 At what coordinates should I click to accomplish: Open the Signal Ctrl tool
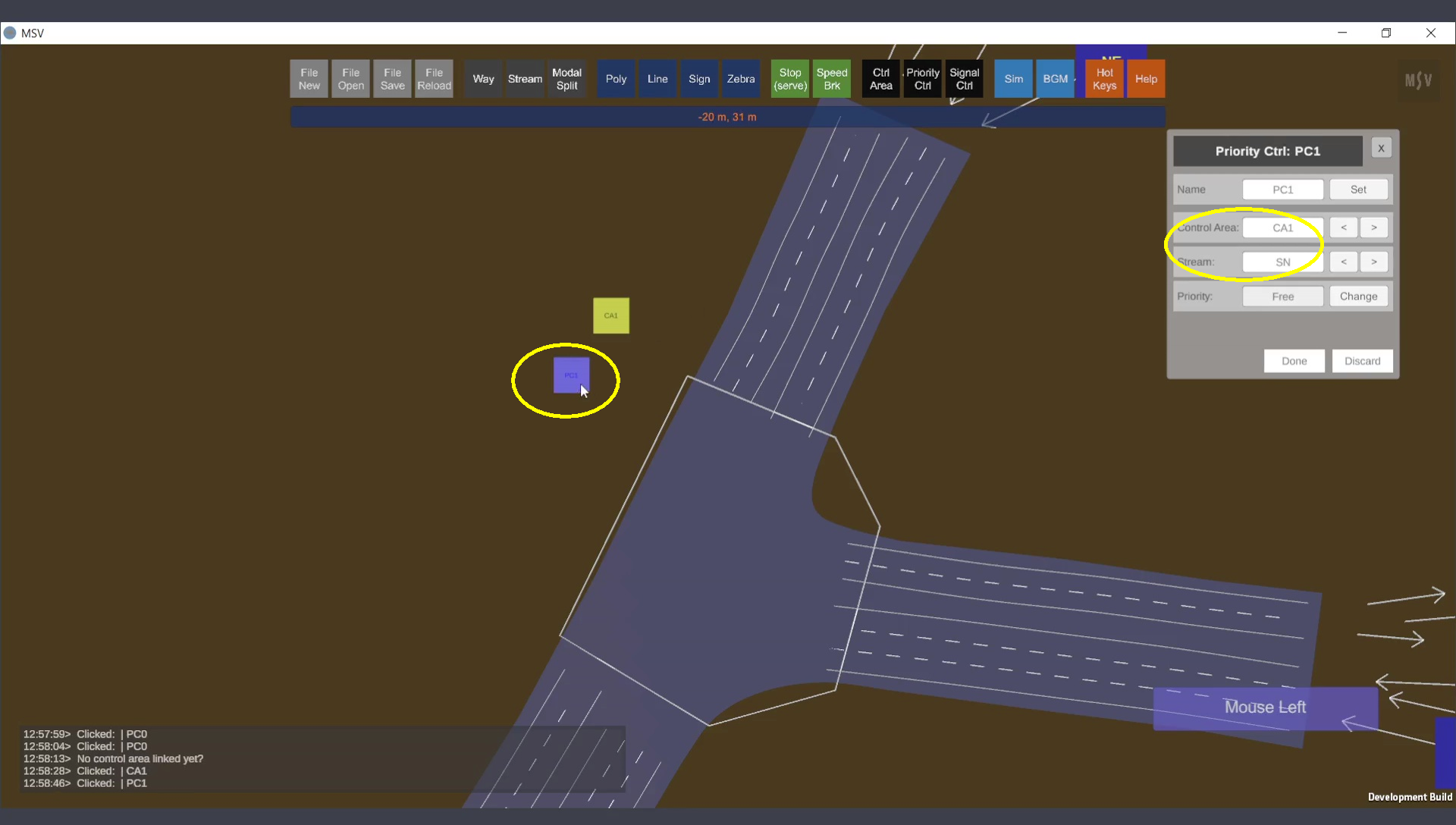click(x=964, y=79)
